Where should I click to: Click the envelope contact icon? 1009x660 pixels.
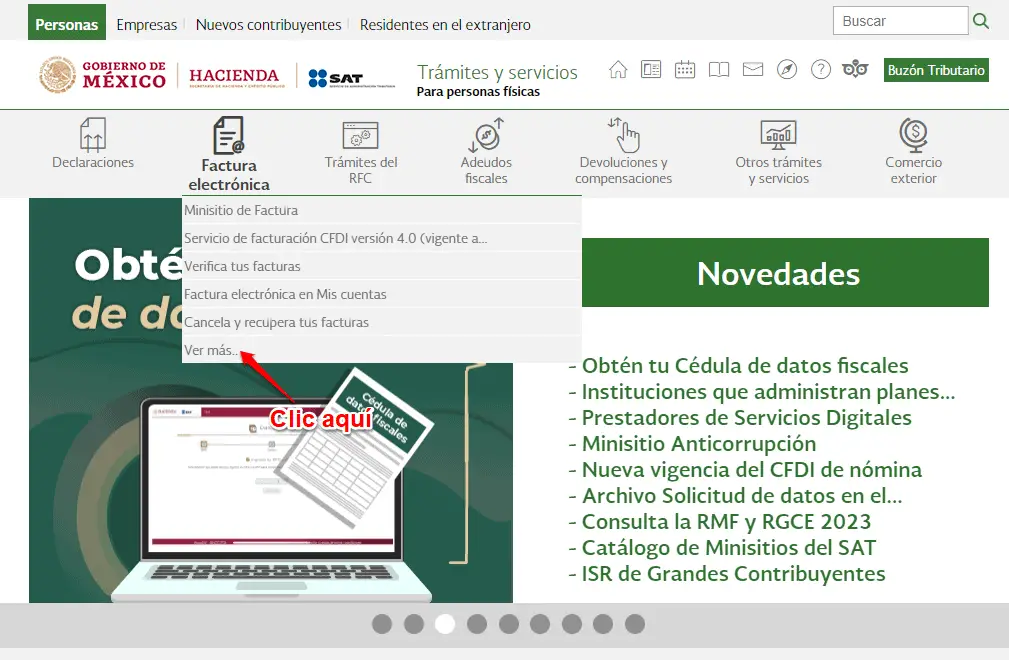[753, 69]
